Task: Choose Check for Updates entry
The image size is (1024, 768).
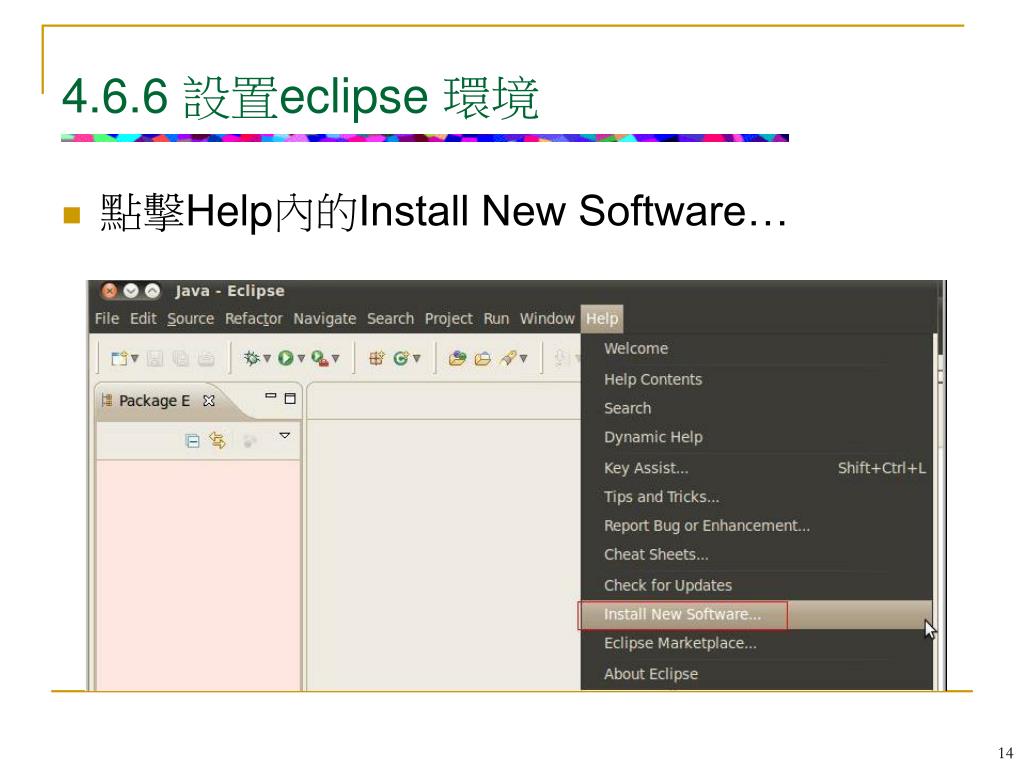Action: tap(756, 585)
